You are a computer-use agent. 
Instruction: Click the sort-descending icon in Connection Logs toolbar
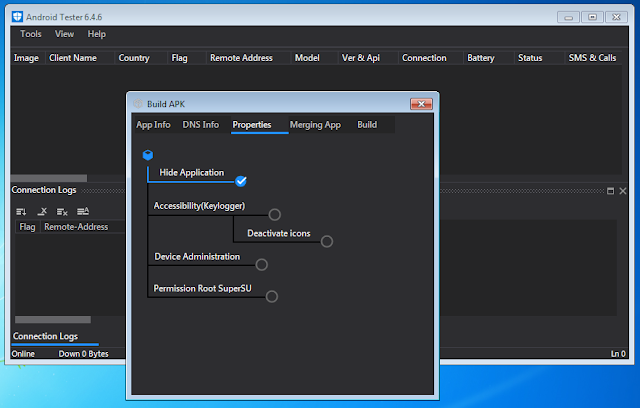(x=21, y=211)
